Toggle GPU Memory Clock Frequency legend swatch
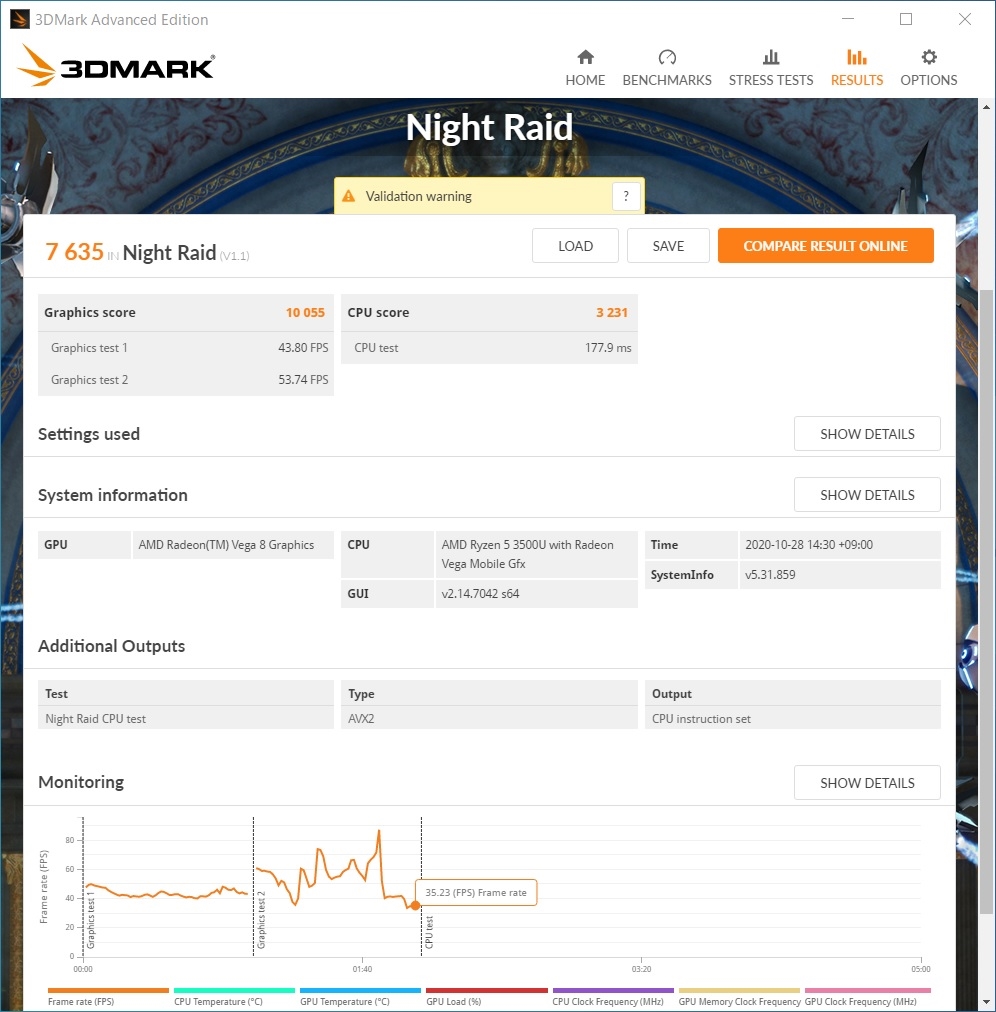 739,990
